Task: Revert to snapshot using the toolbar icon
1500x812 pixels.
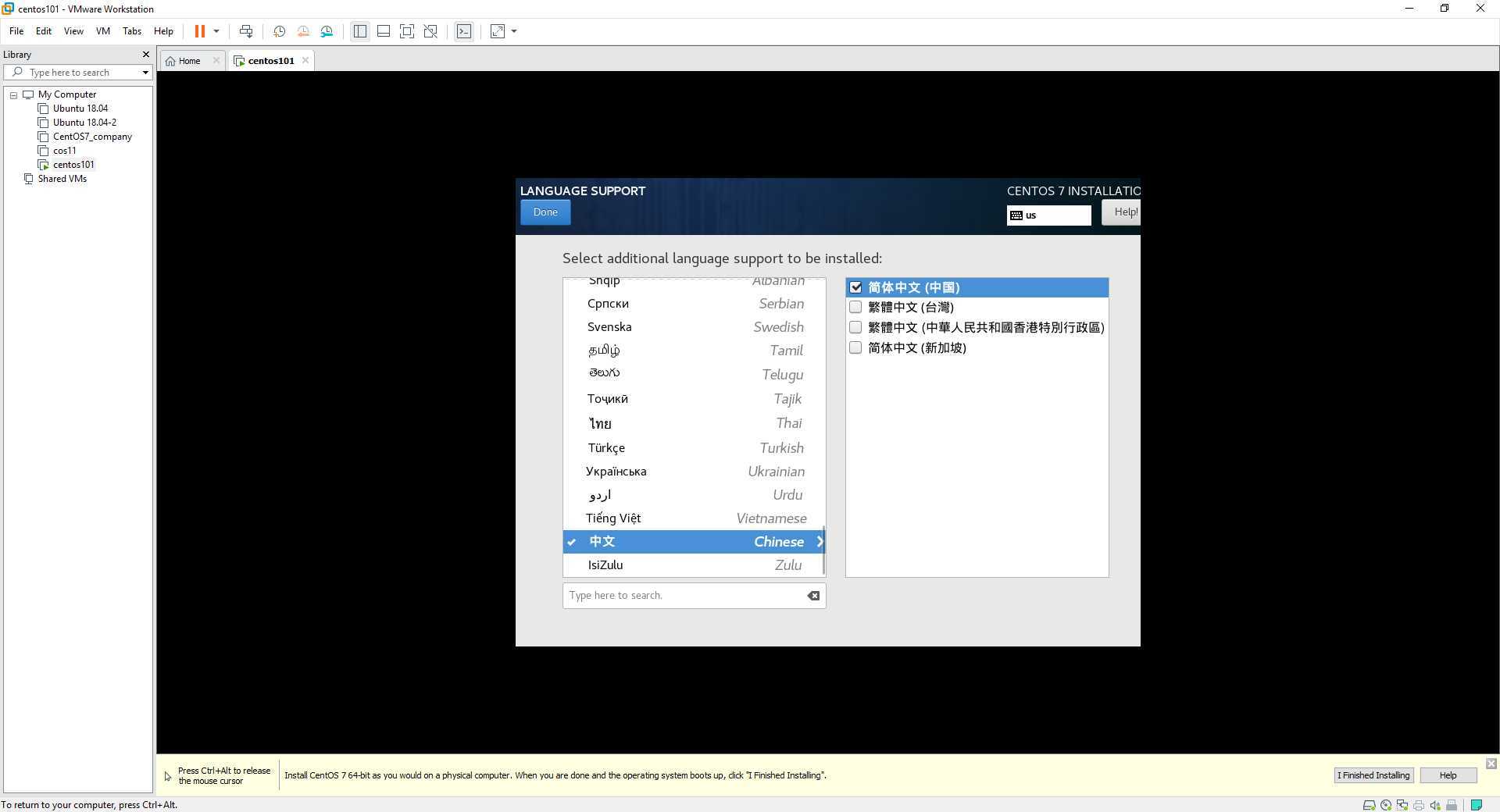Action: (x=303, y=31)
